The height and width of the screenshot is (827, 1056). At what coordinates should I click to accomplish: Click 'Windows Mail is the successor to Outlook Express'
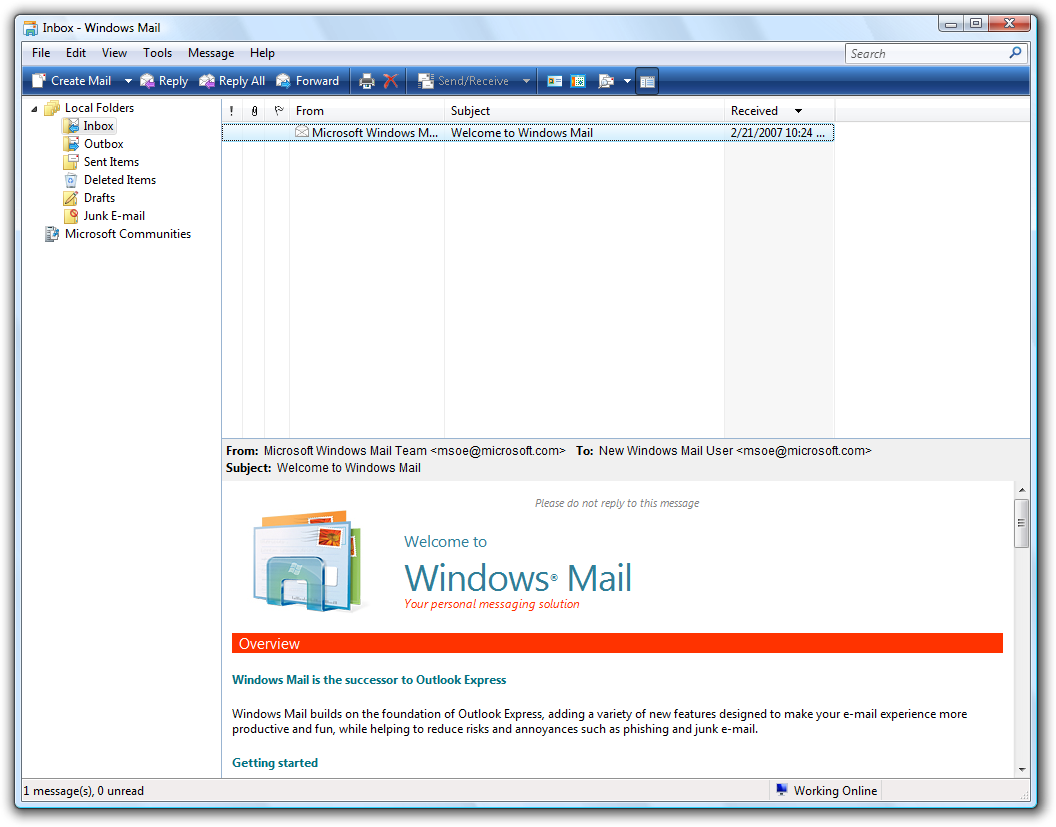pyautogui.click(x=369, y=680)
